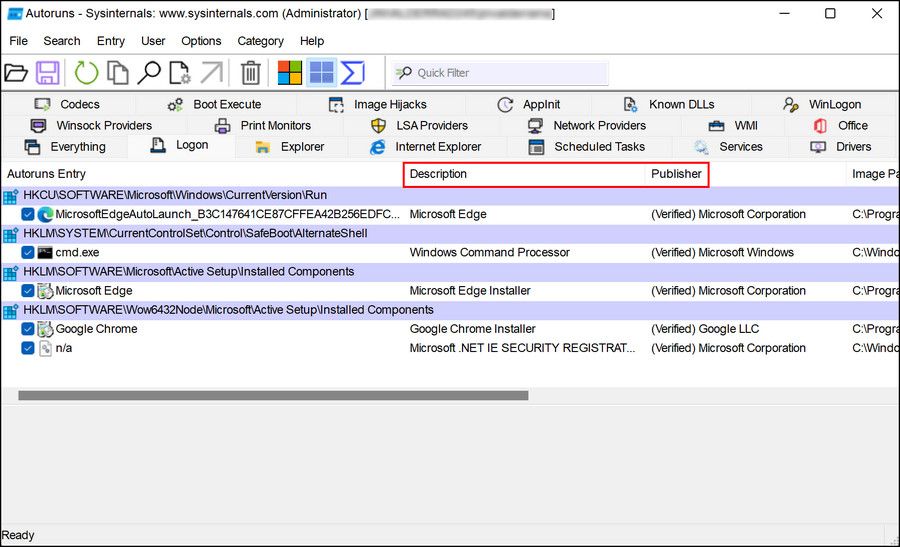
Task: Open the Entry menu
Action: pos(111,41)
